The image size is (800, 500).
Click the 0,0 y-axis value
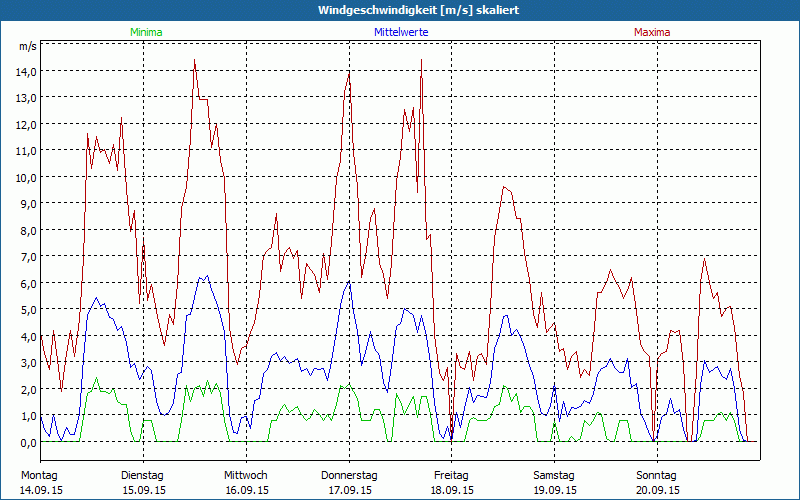[30, 443]
